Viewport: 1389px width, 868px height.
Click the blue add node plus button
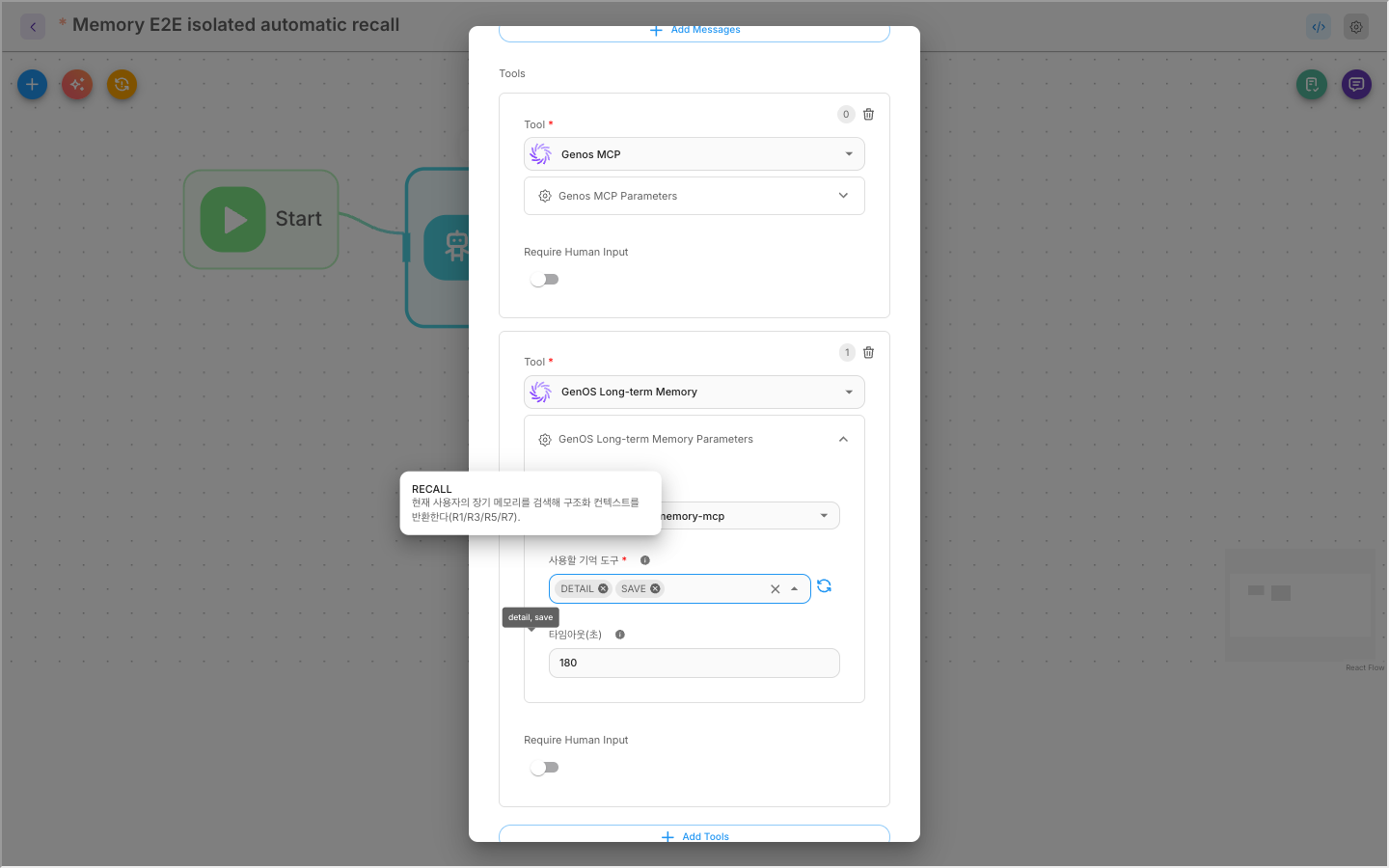[x=32, y=85]
